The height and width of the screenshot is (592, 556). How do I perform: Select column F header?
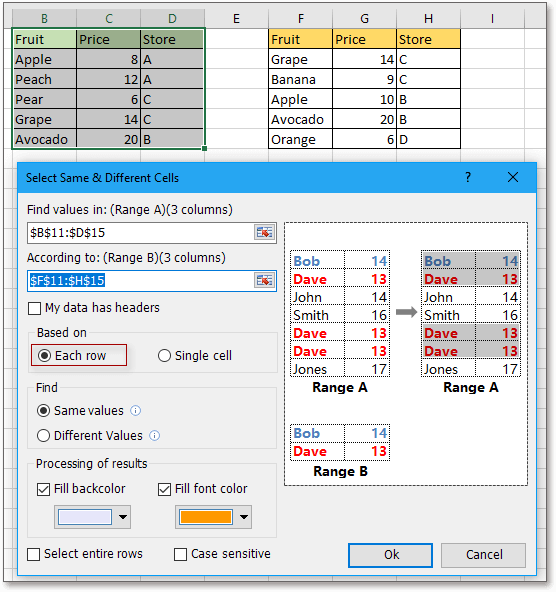[x=300, y=18]
